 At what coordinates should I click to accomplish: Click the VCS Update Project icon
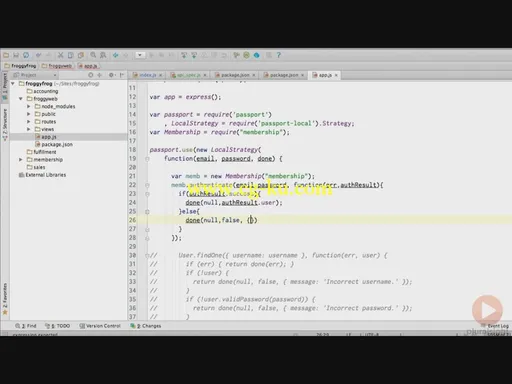(x=184, y=55)
